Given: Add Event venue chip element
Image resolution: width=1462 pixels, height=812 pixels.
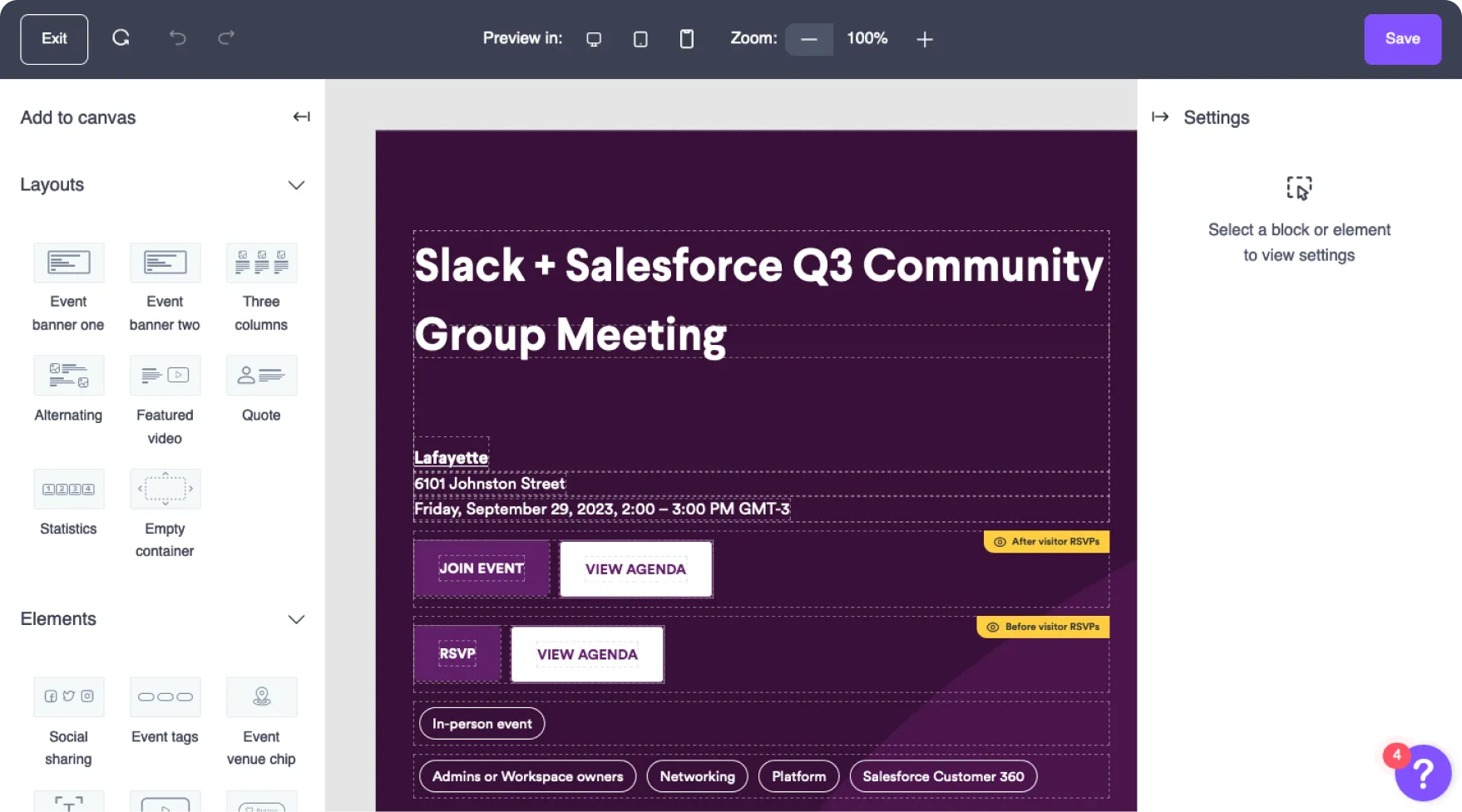Looking at the screenshot, I should tap(261, 722).
